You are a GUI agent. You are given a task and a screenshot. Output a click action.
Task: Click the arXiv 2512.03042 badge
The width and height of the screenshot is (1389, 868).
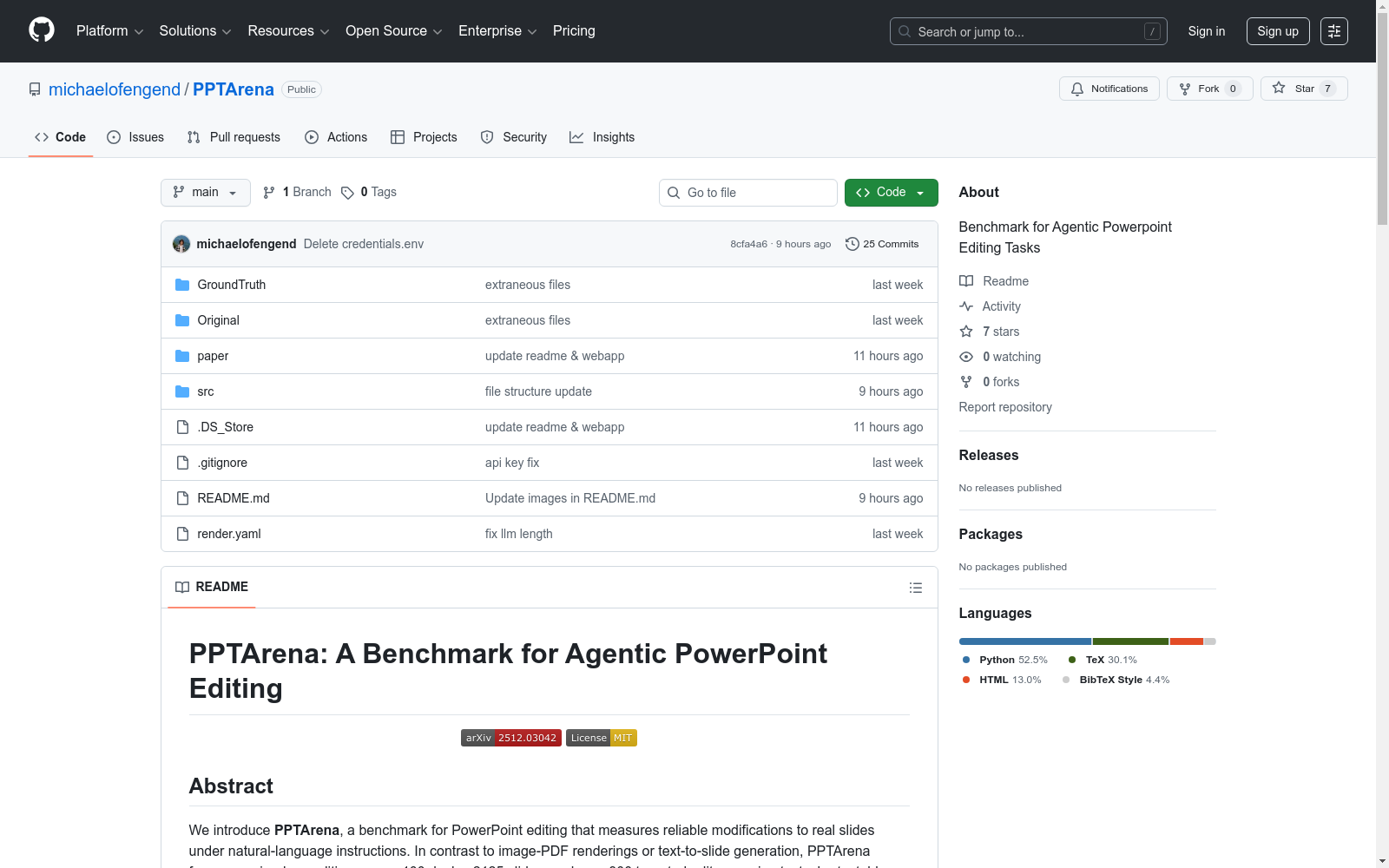pyautogui.click(x=511, y=738)
